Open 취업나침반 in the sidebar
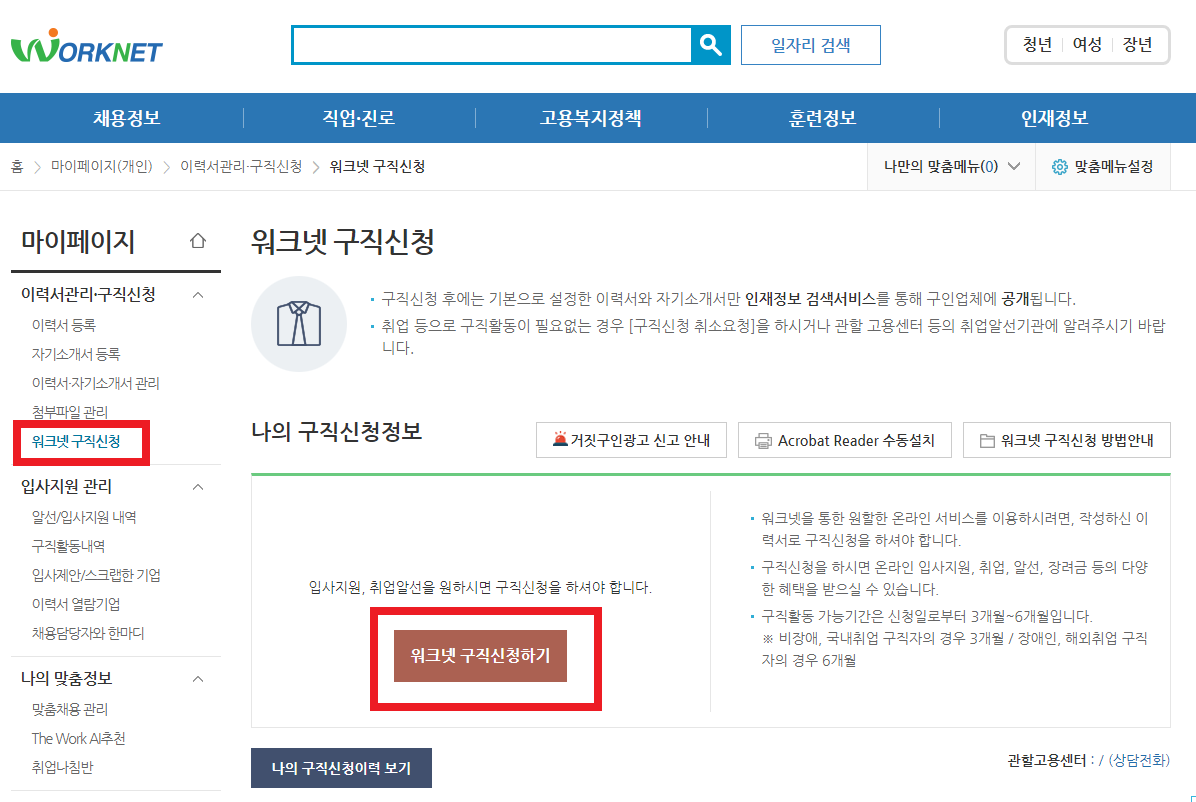Screen dimensions: 1196x802 pyautogui.click(x=62, y=768)
